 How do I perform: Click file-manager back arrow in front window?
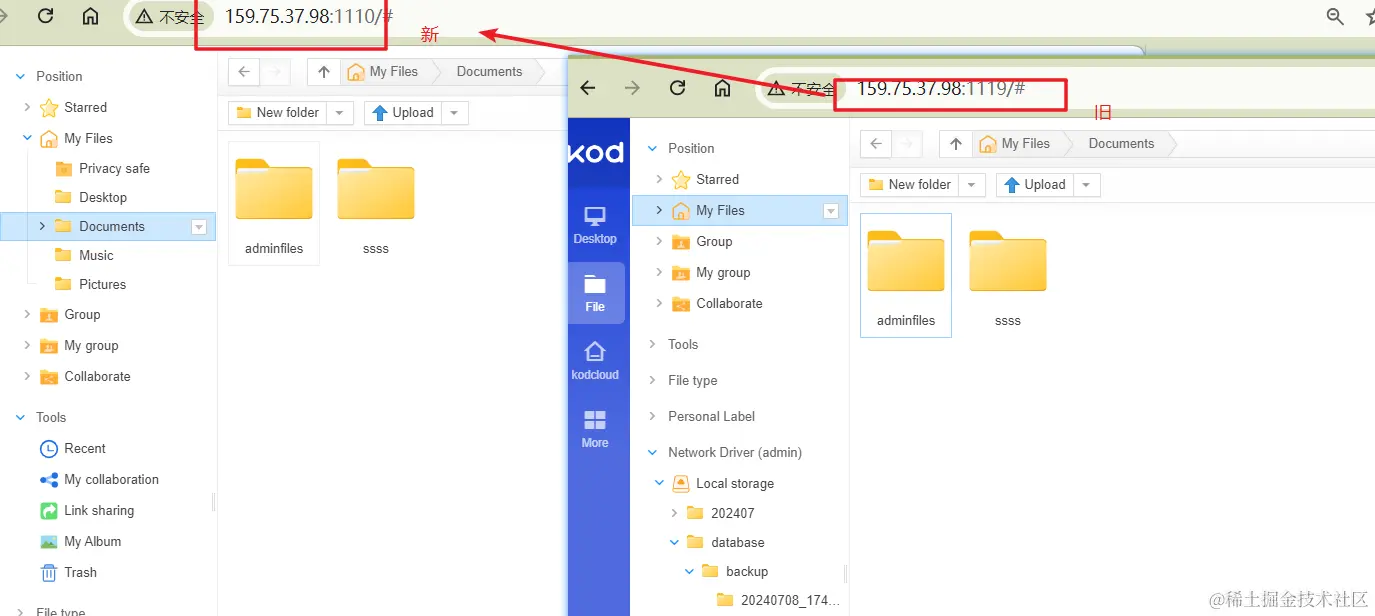[x=876, y=144]
